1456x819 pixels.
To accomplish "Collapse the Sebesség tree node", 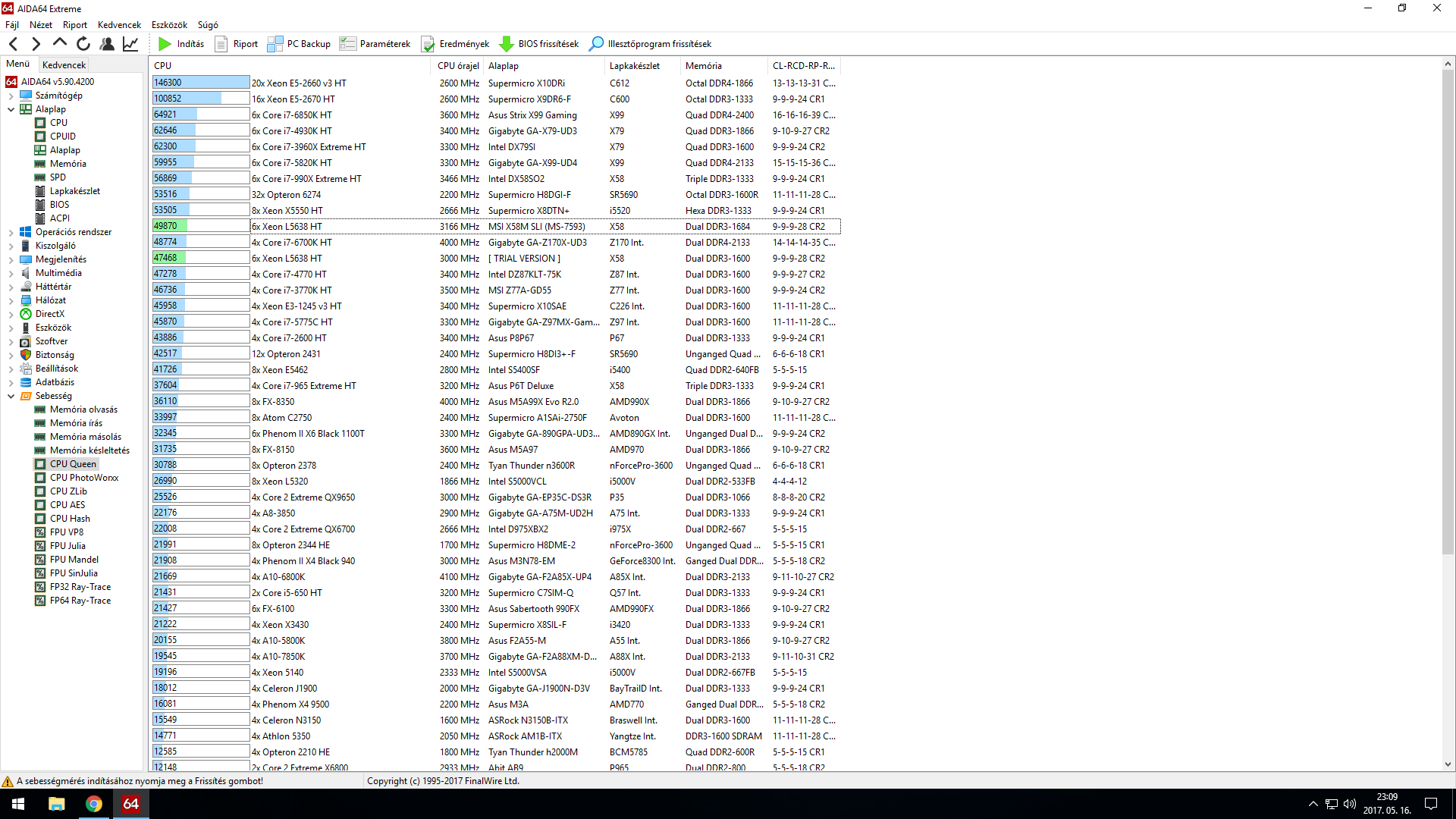I will pos(11,396).
